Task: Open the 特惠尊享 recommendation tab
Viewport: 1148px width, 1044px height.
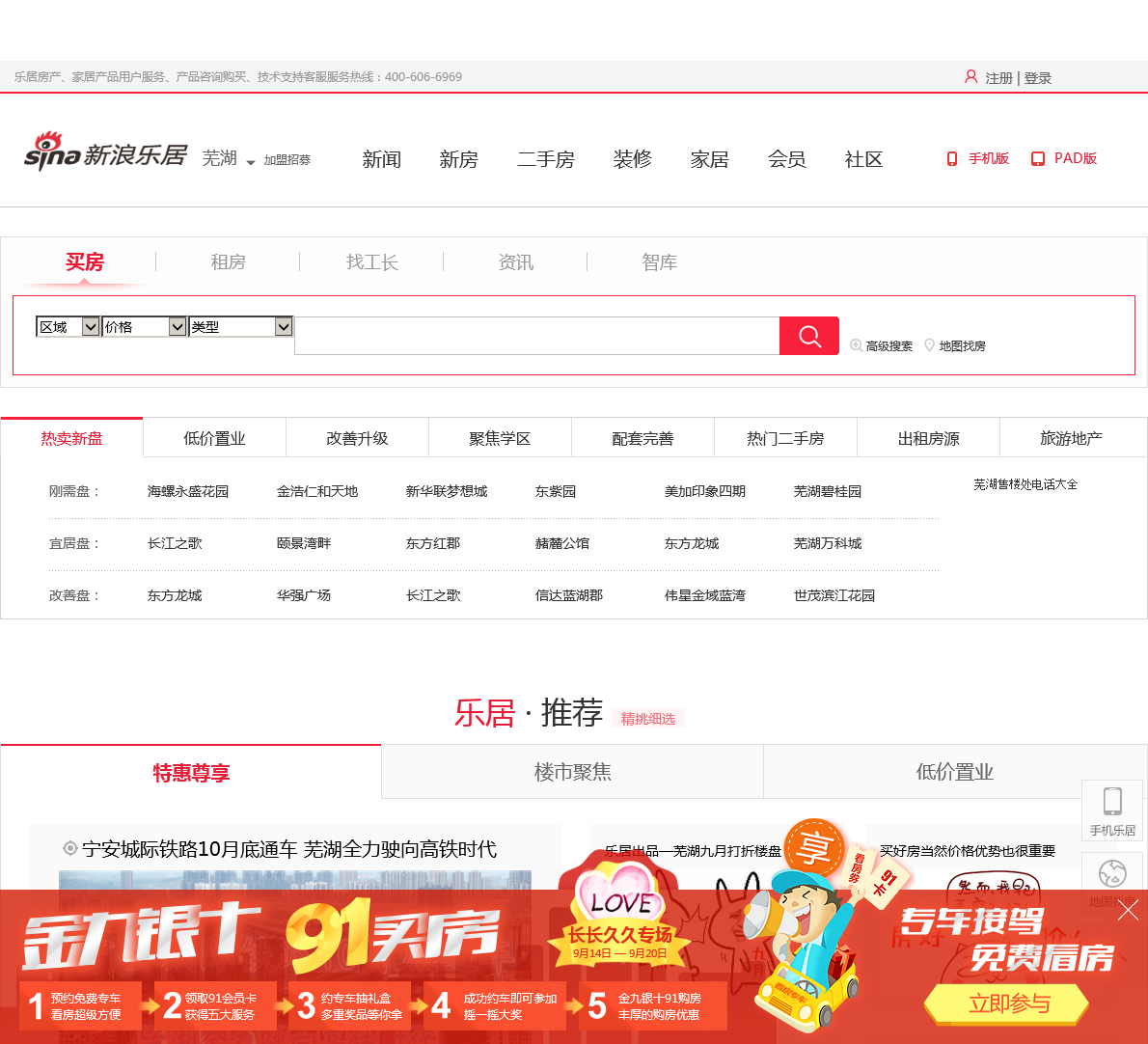Action: tap(191, 772)
